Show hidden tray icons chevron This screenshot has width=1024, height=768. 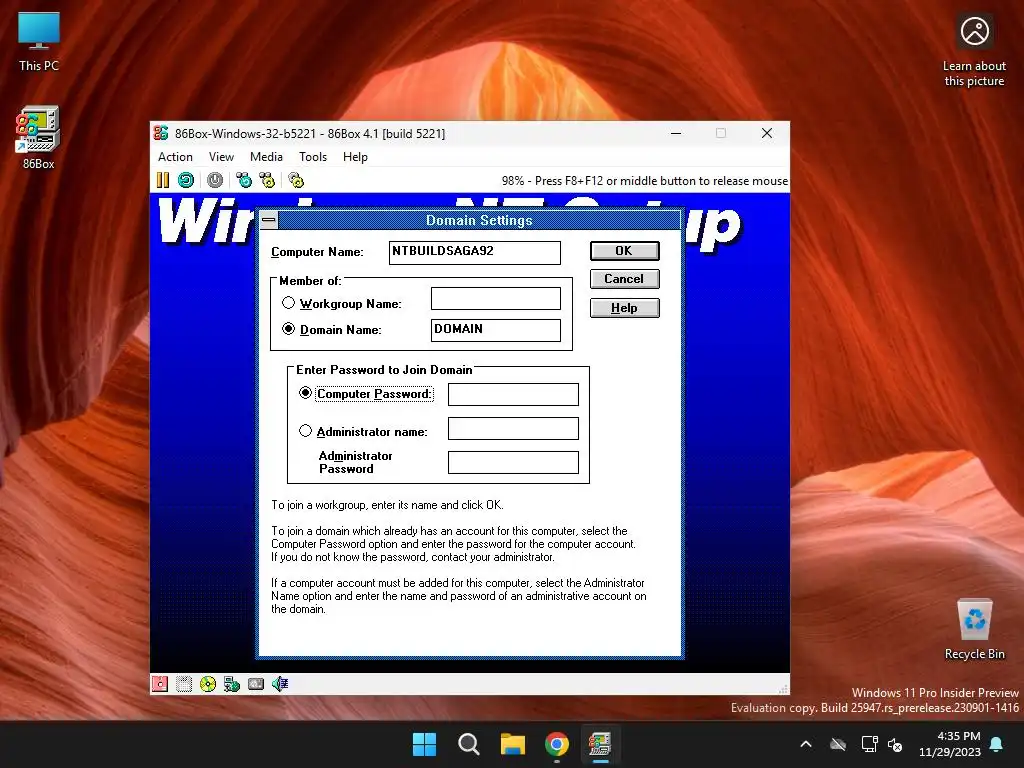[x=806, y=744]
